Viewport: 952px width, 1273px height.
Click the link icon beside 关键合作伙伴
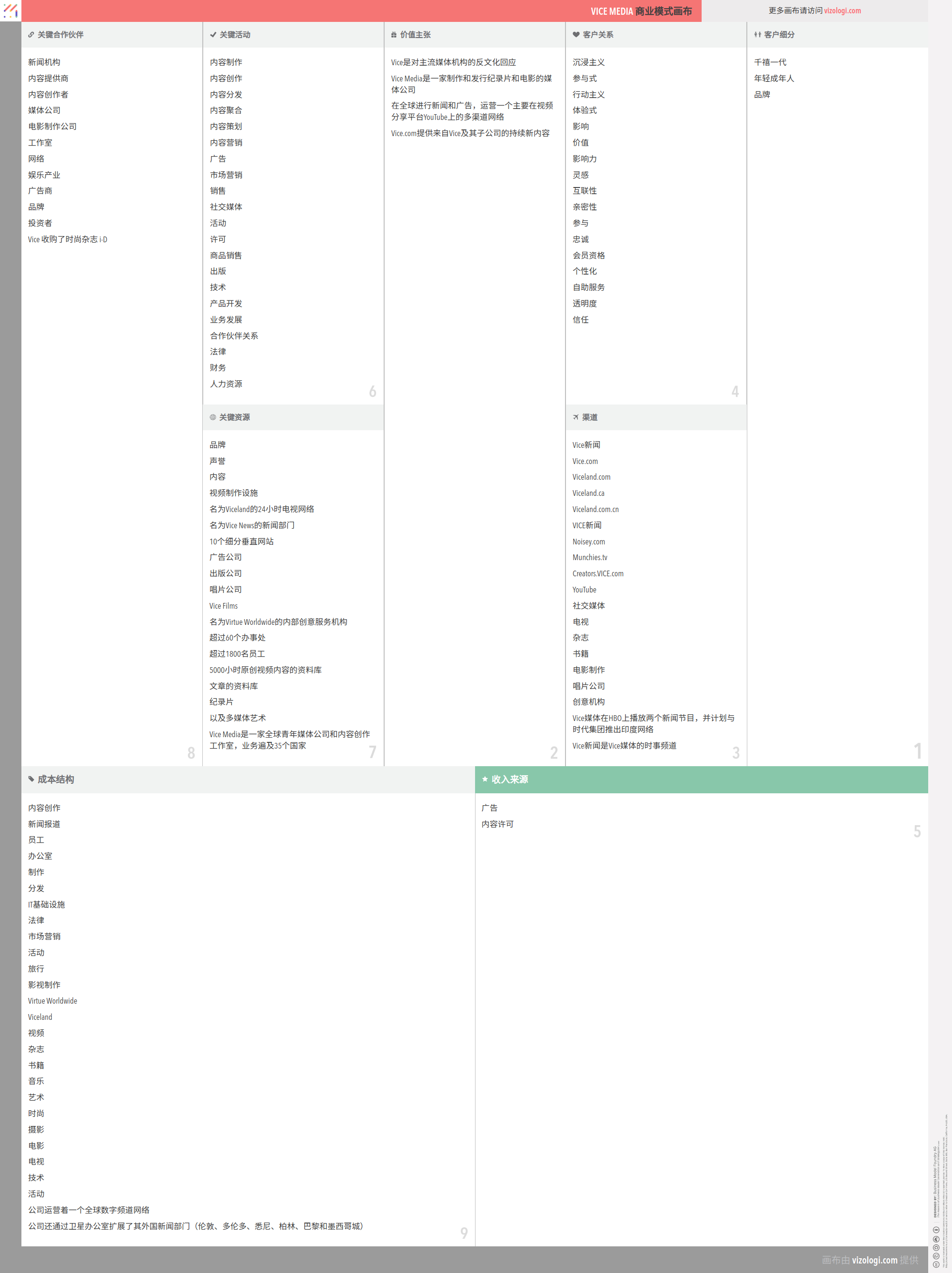(31, 35)
